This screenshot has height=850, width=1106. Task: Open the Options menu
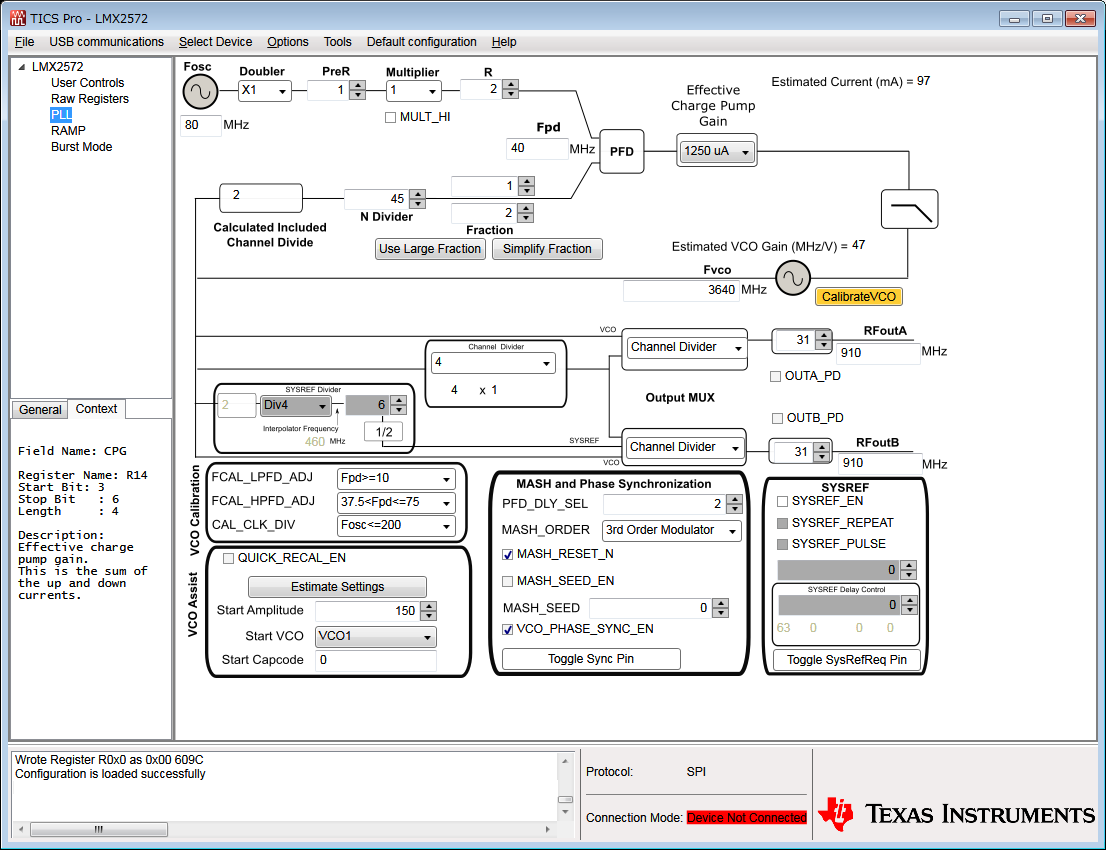click(x=288, y=42)
